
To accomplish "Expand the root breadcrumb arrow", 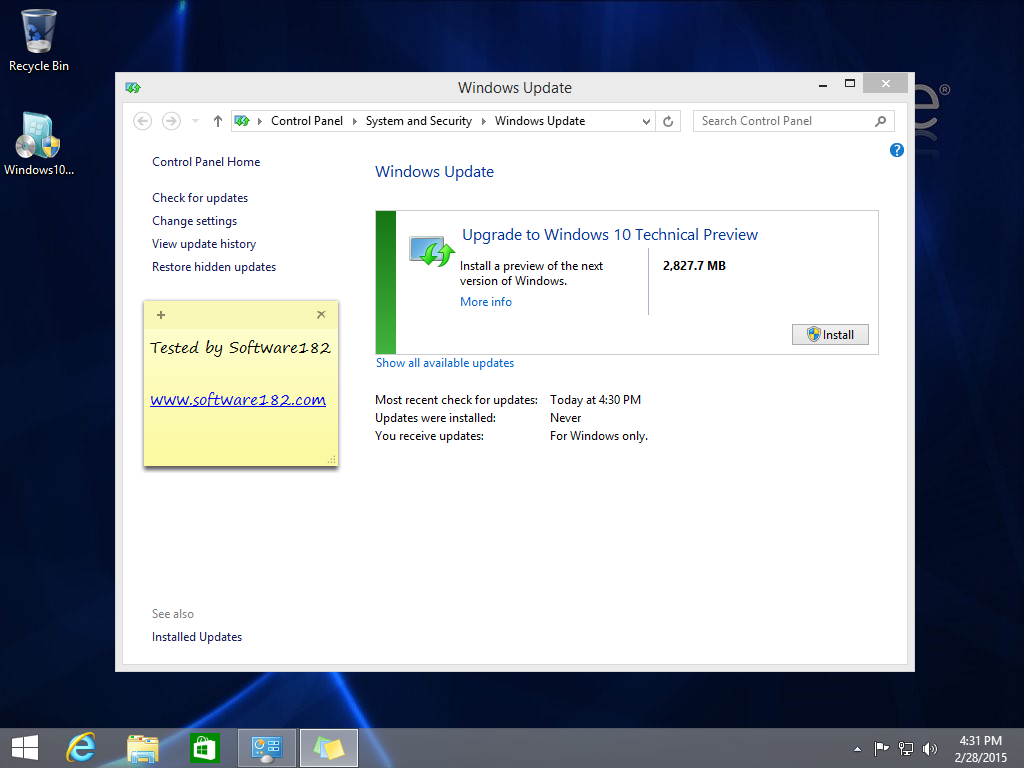I will (x=260, y=121).
